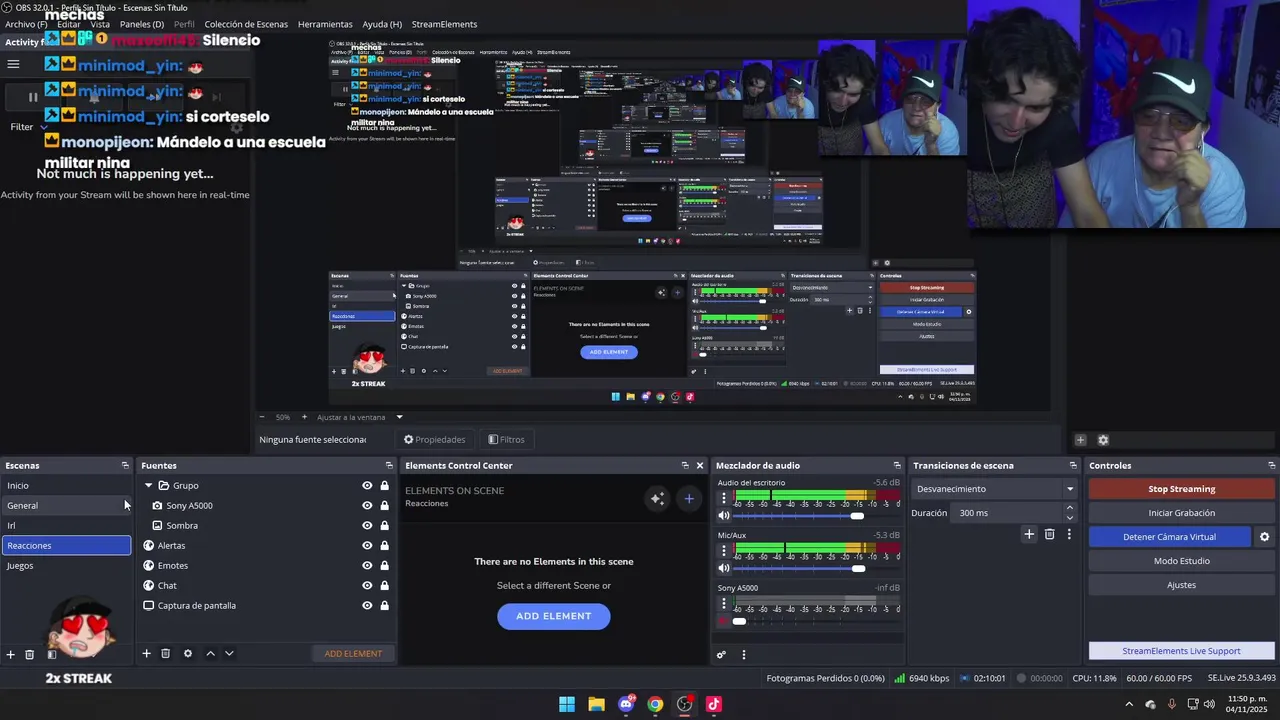Remove the scene transition with trash icon

tap(1049, 534)
